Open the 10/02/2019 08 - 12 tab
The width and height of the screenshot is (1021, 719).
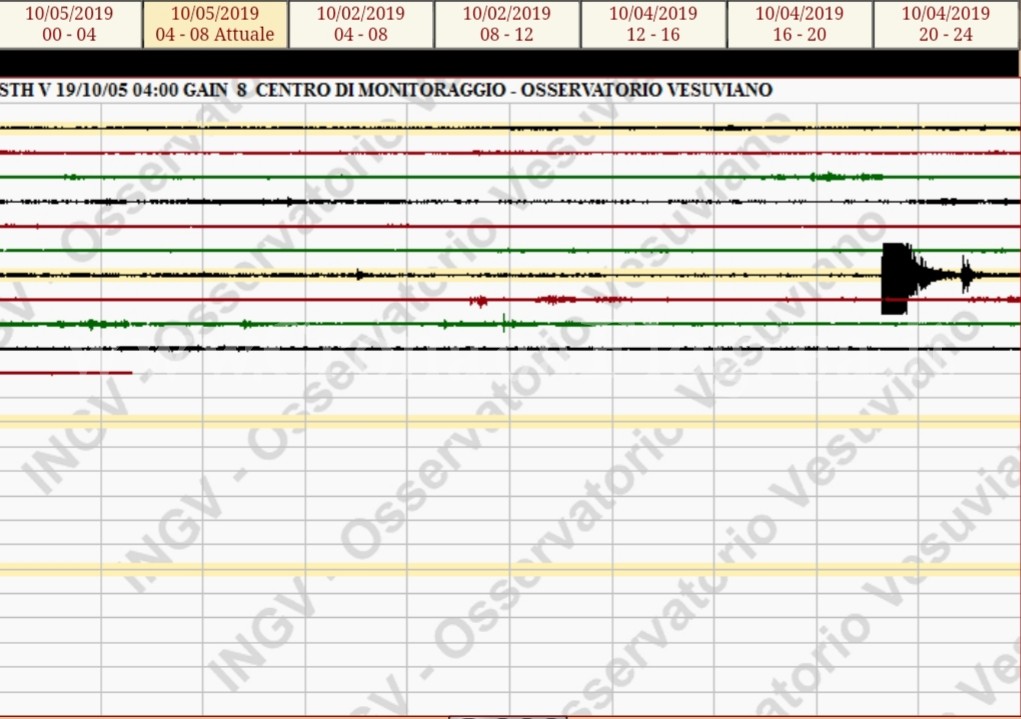[x=507, y=24]
